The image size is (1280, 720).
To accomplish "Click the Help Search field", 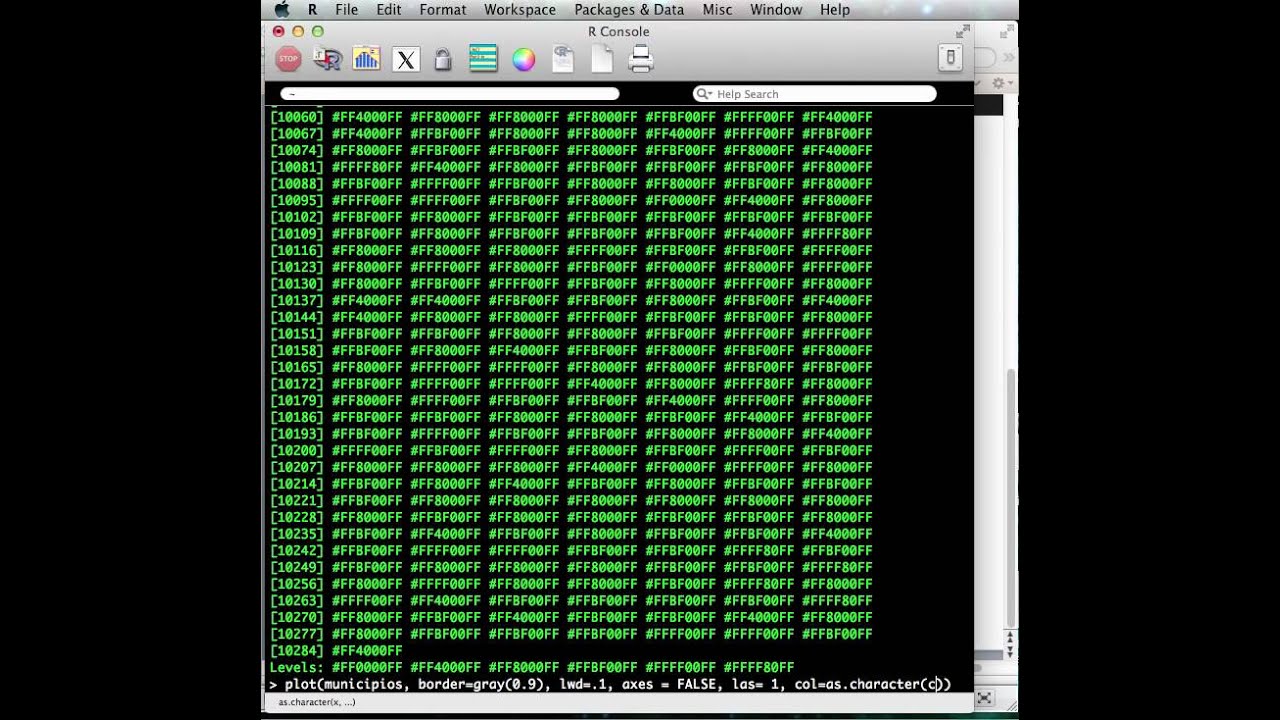I will (x=815, y=94).
